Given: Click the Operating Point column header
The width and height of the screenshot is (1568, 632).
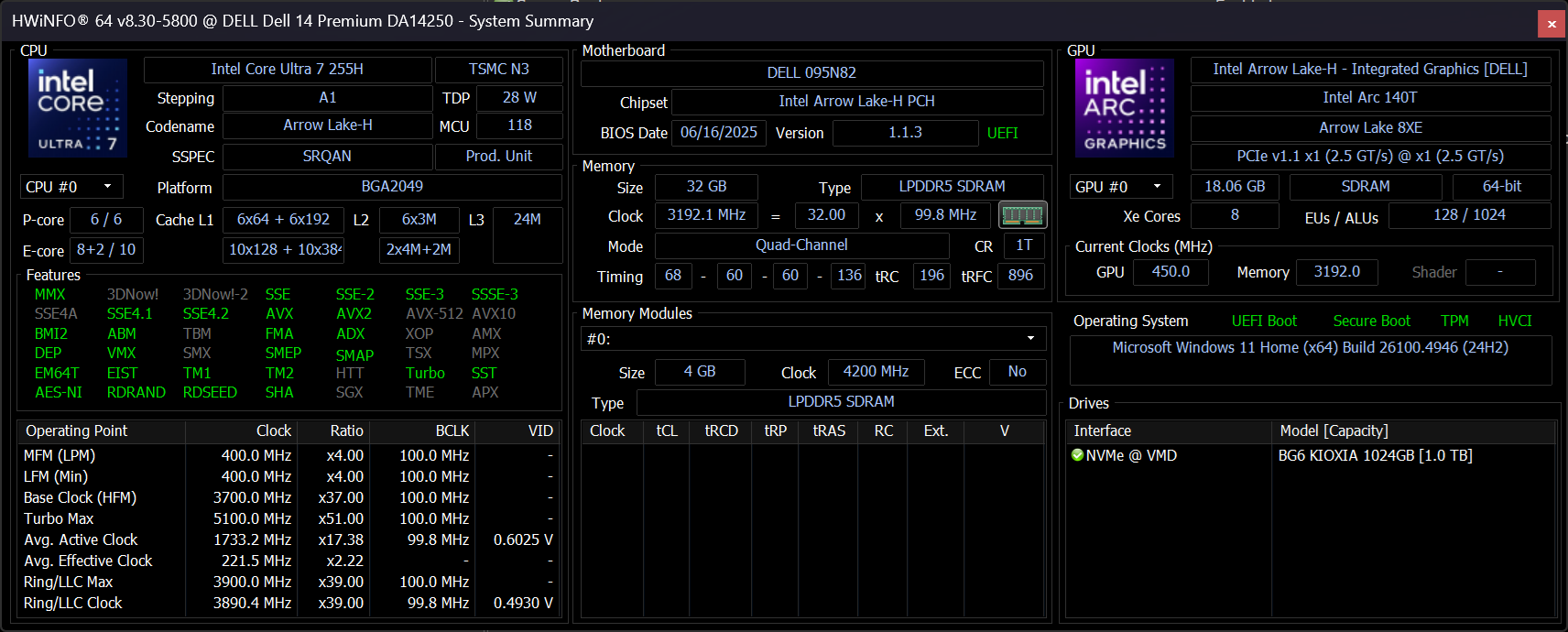Looking at the screenshot, I should (102, 430).
